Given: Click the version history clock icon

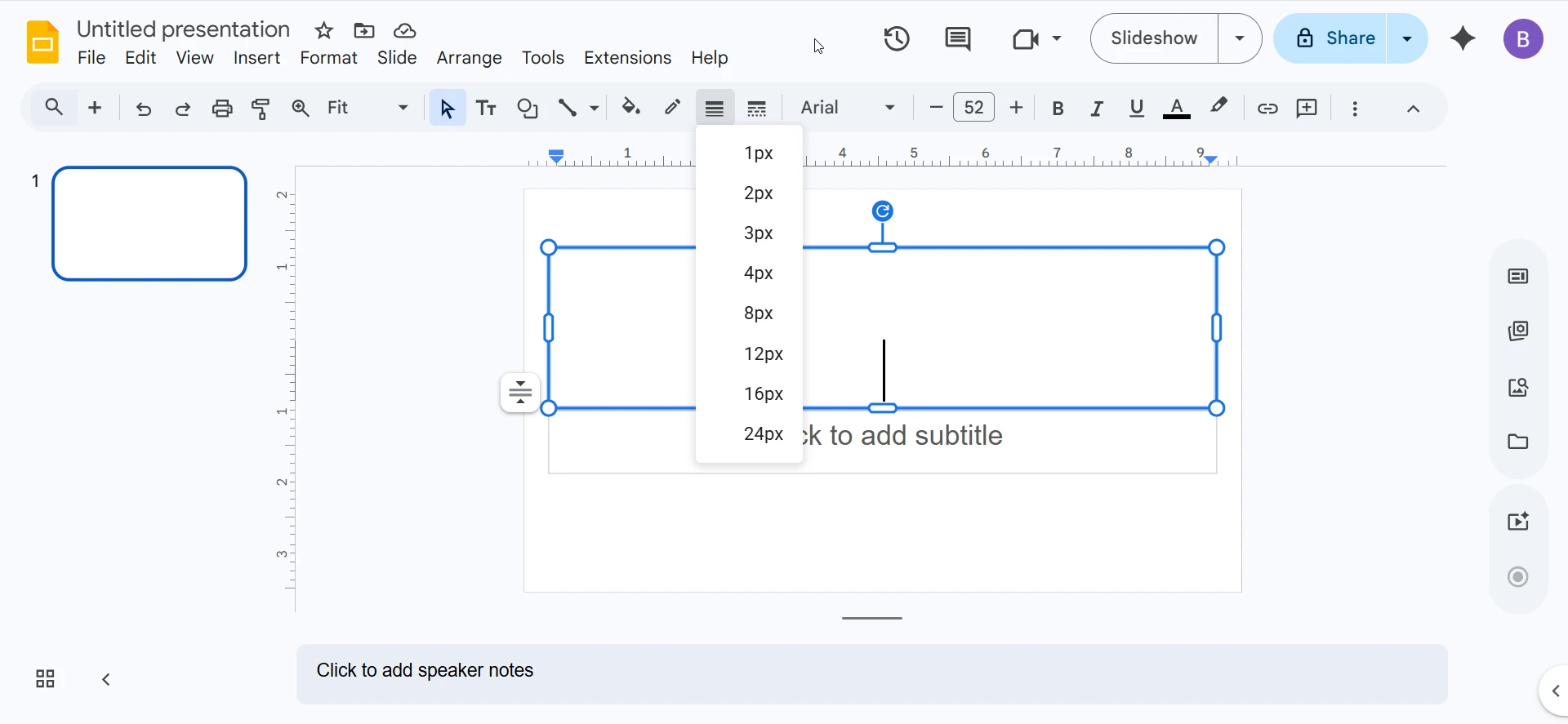Looking at the screenshot, I should tap(897, 38).
